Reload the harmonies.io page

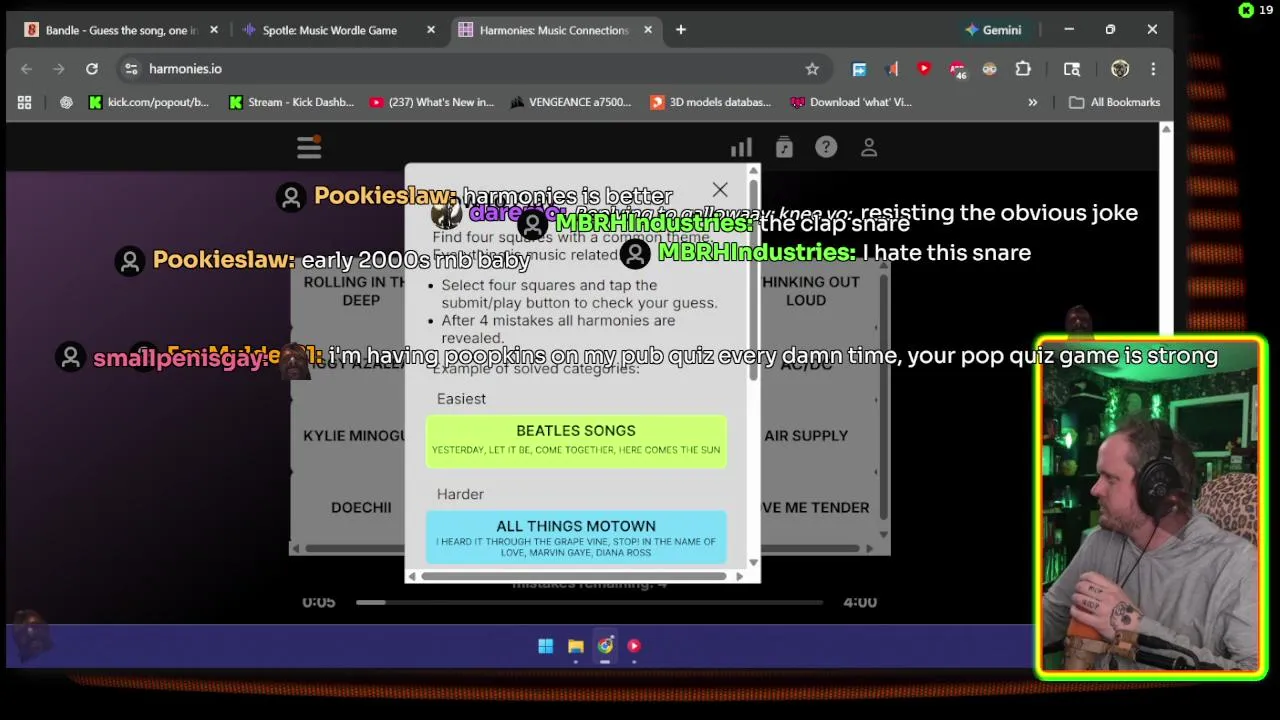coord(92,69)
